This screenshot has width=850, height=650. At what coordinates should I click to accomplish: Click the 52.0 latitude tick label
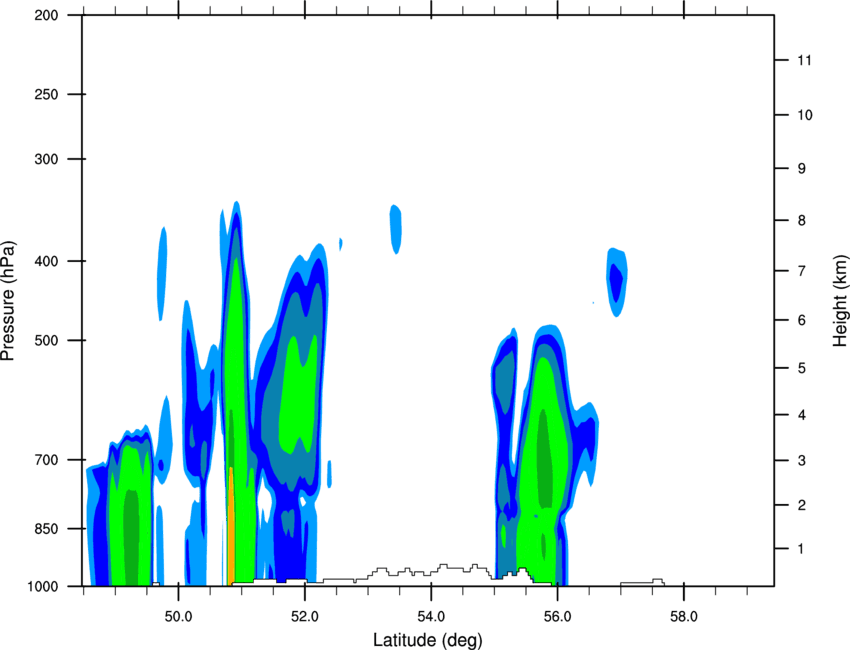pyautogui.click(x=305, y=617)
